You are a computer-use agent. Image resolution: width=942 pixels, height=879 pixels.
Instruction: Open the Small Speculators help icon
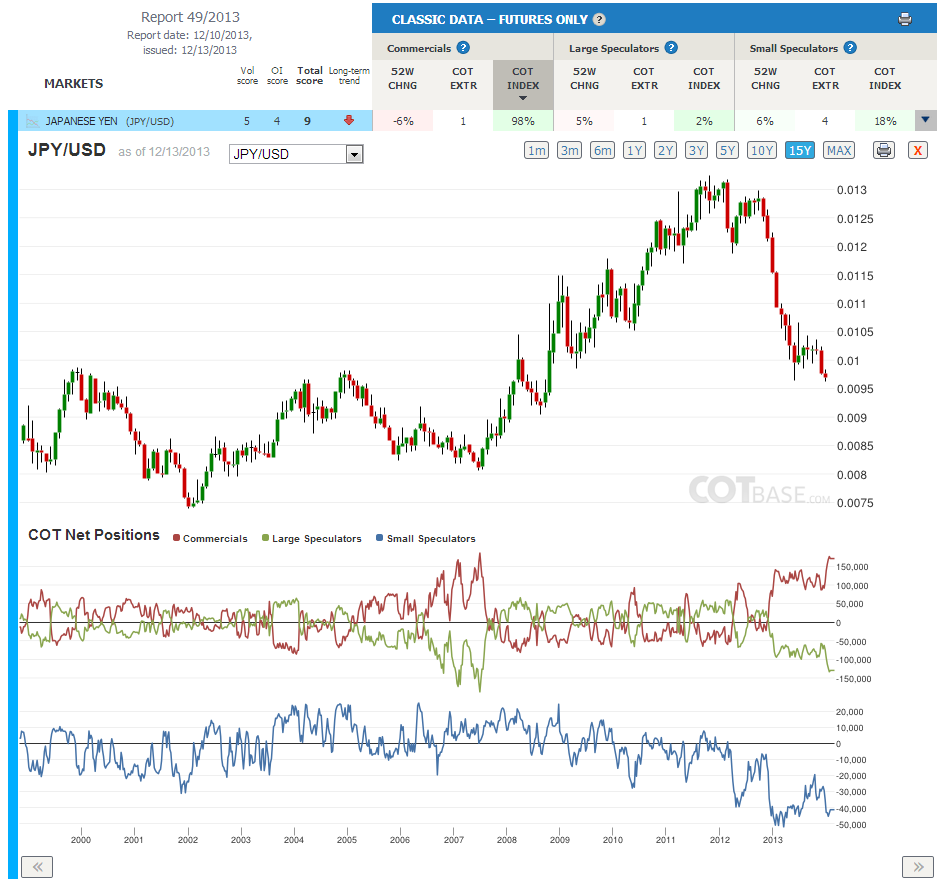(850, 47)
